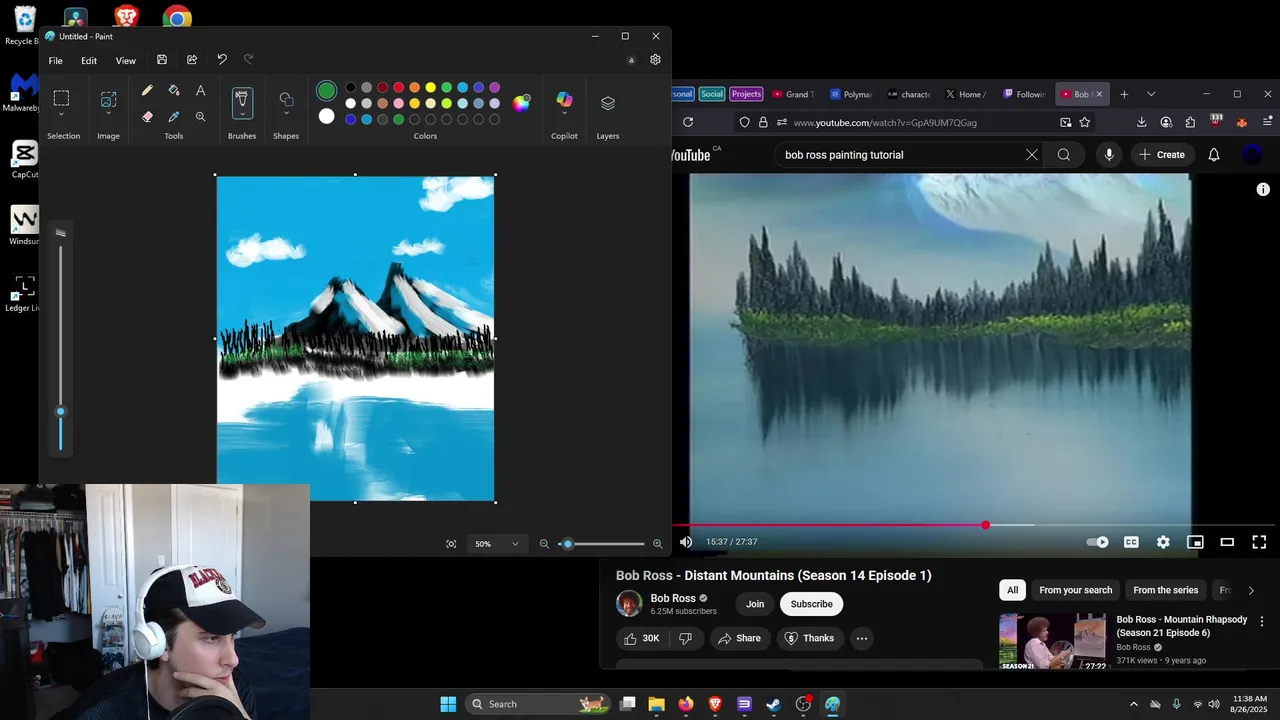Open YouTube player settings gear
Image resolution: width=1280 pixels, height=720 pixels.
1163,542
